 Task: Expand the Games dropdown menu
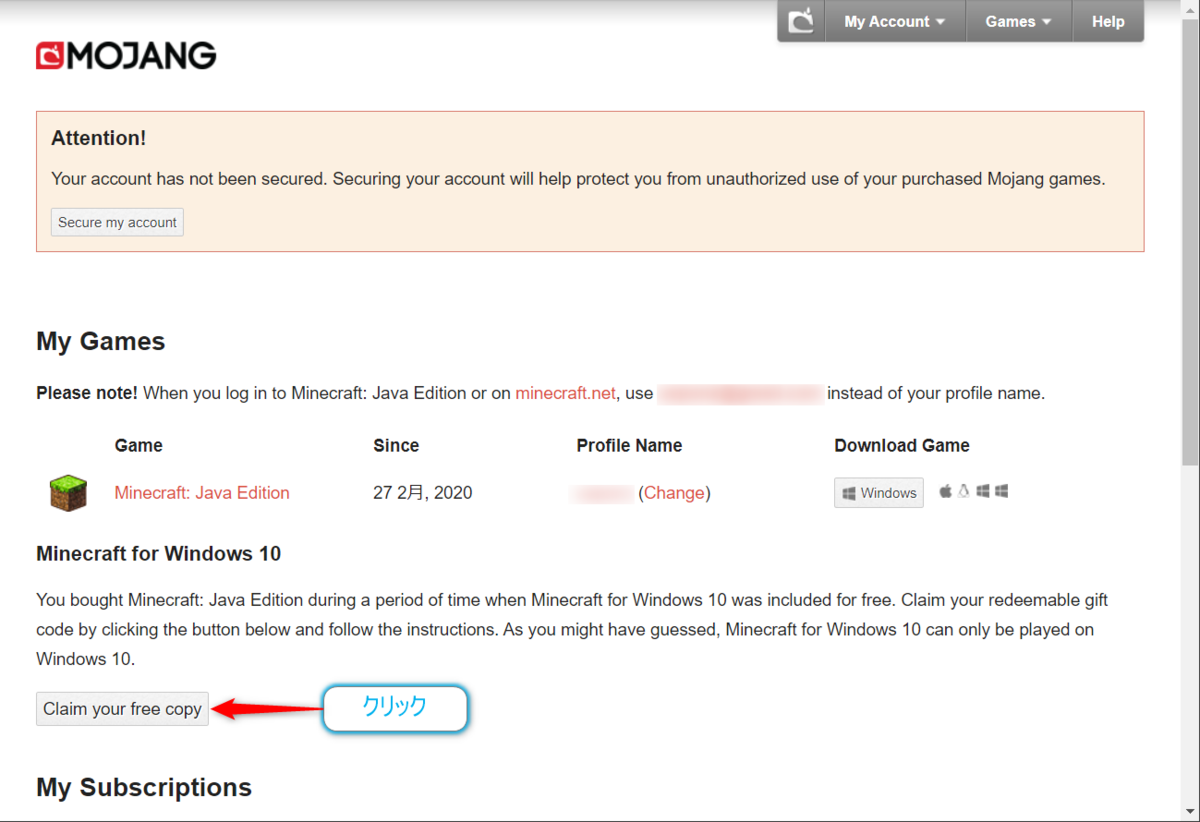[x=1018, y=21]
